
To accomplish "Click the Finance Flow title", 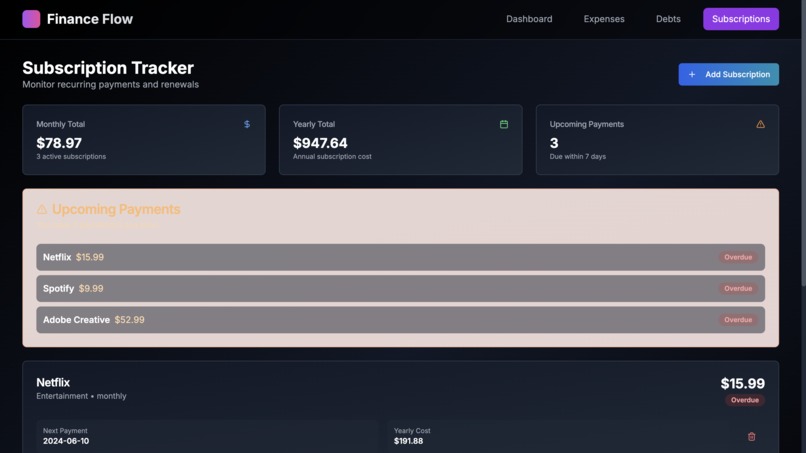I will [x=90, y=19].
